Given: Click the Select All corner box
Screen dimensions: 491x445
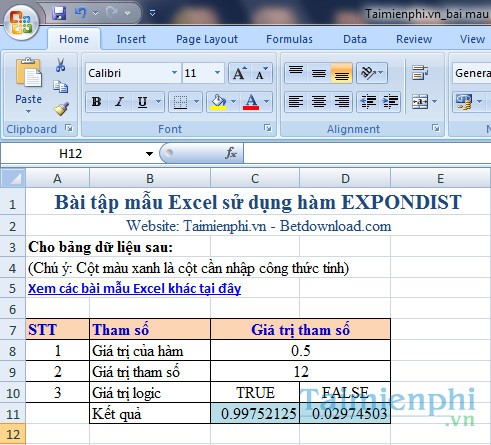Looking at the screenshot, I should point(13,179).
